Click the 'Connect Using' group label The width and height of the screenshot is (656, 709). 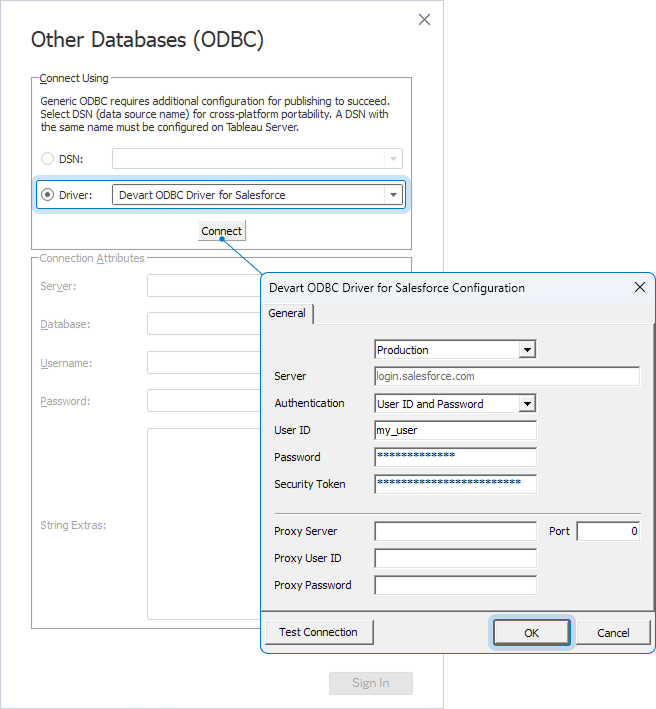point(74,78)
